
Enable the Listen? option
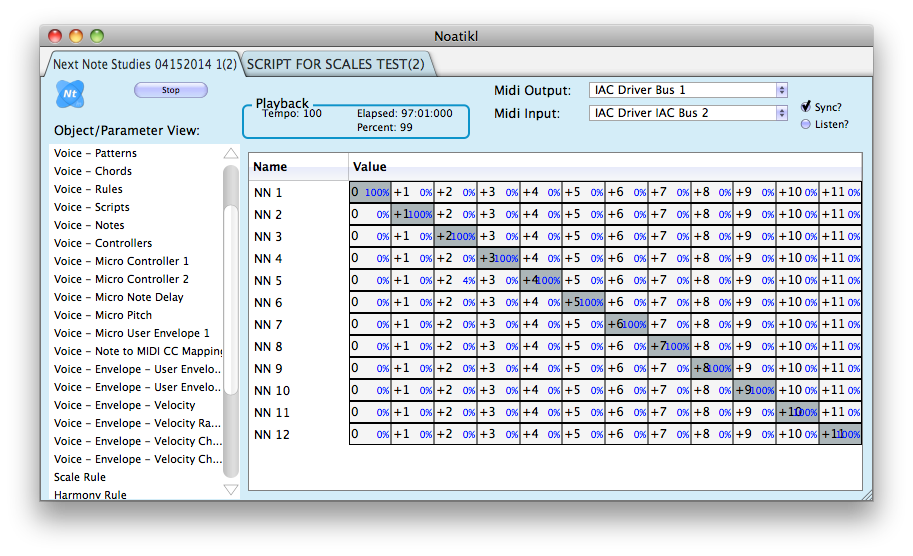click(x=806, y=124)
